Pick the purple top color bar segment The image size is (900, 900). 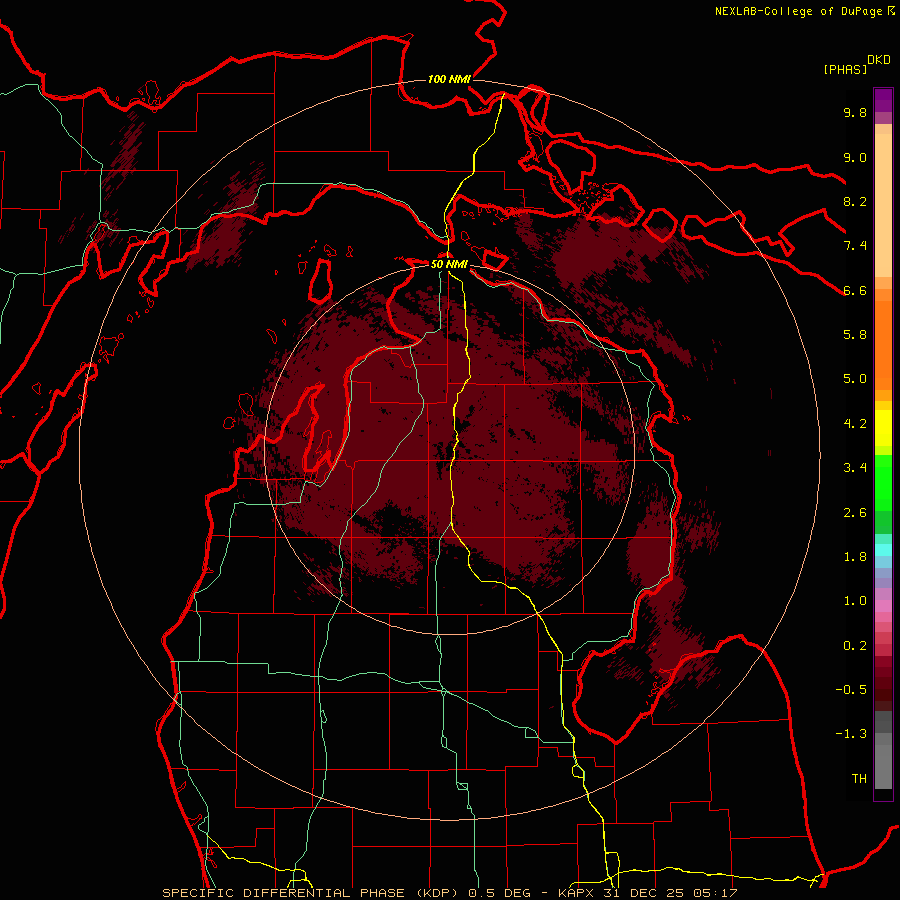[883, 100]
